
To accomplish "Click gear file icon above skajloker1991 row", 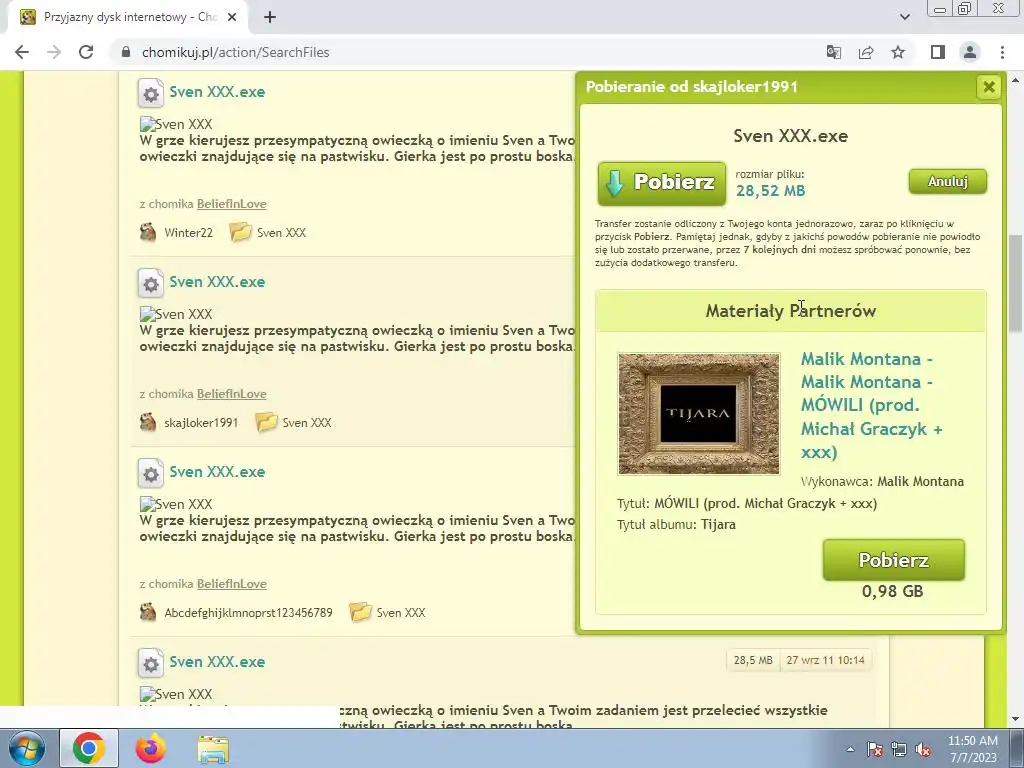I will click(x=150, y=283).
